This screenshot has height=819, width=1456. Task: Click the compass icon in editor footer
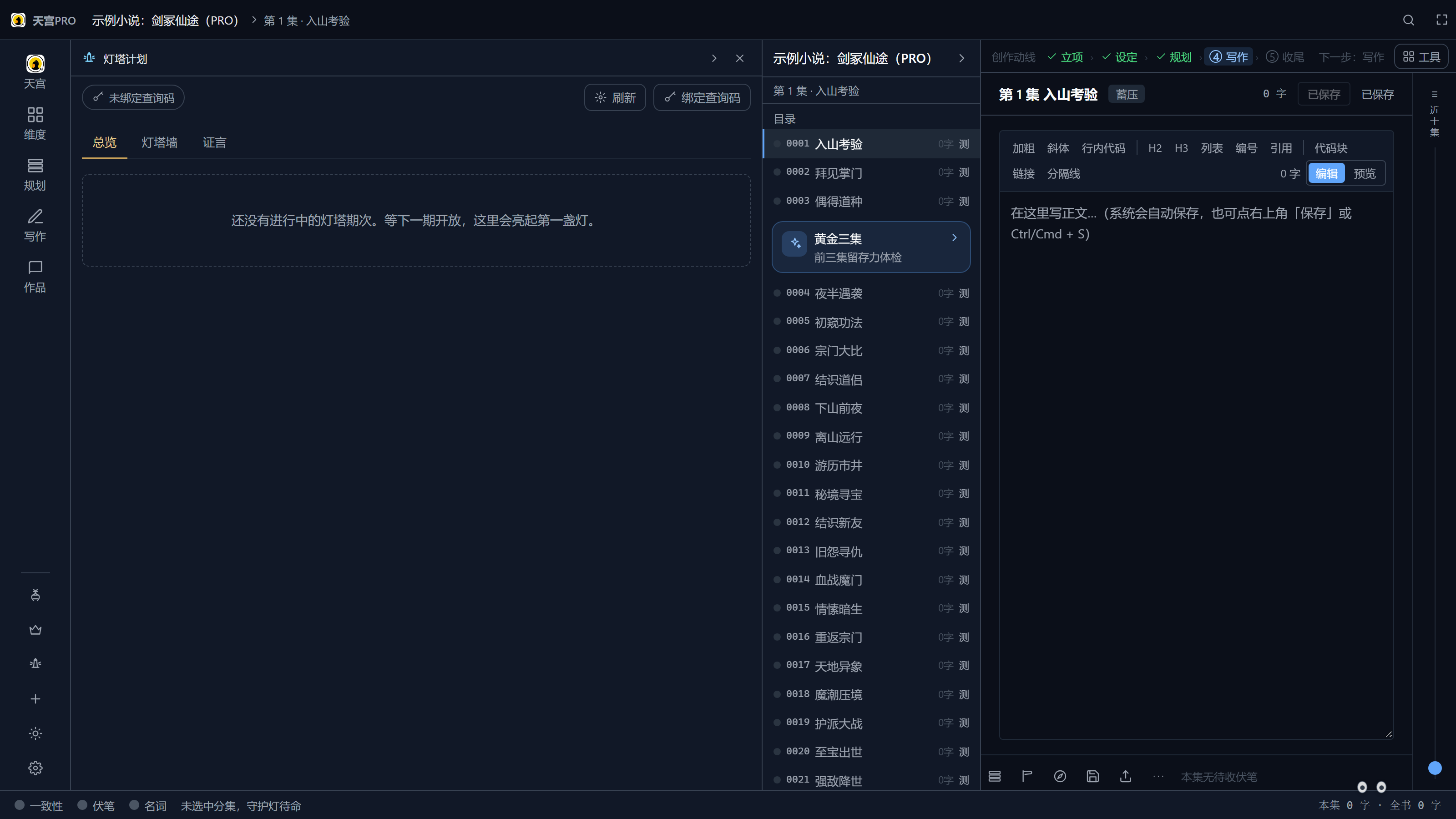pyautogui.click(x=1060, y=776)
